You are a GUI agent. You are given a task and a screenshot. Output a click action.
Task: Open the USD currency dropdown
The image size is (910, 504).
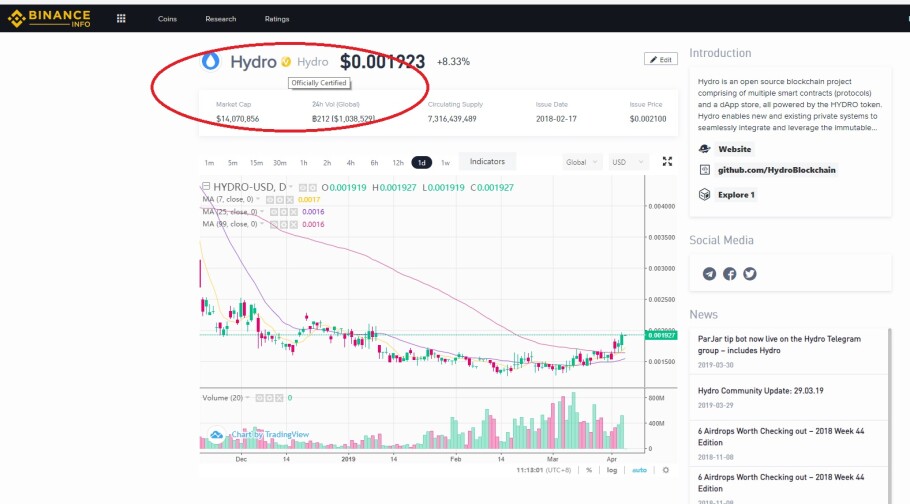(627, 162)
